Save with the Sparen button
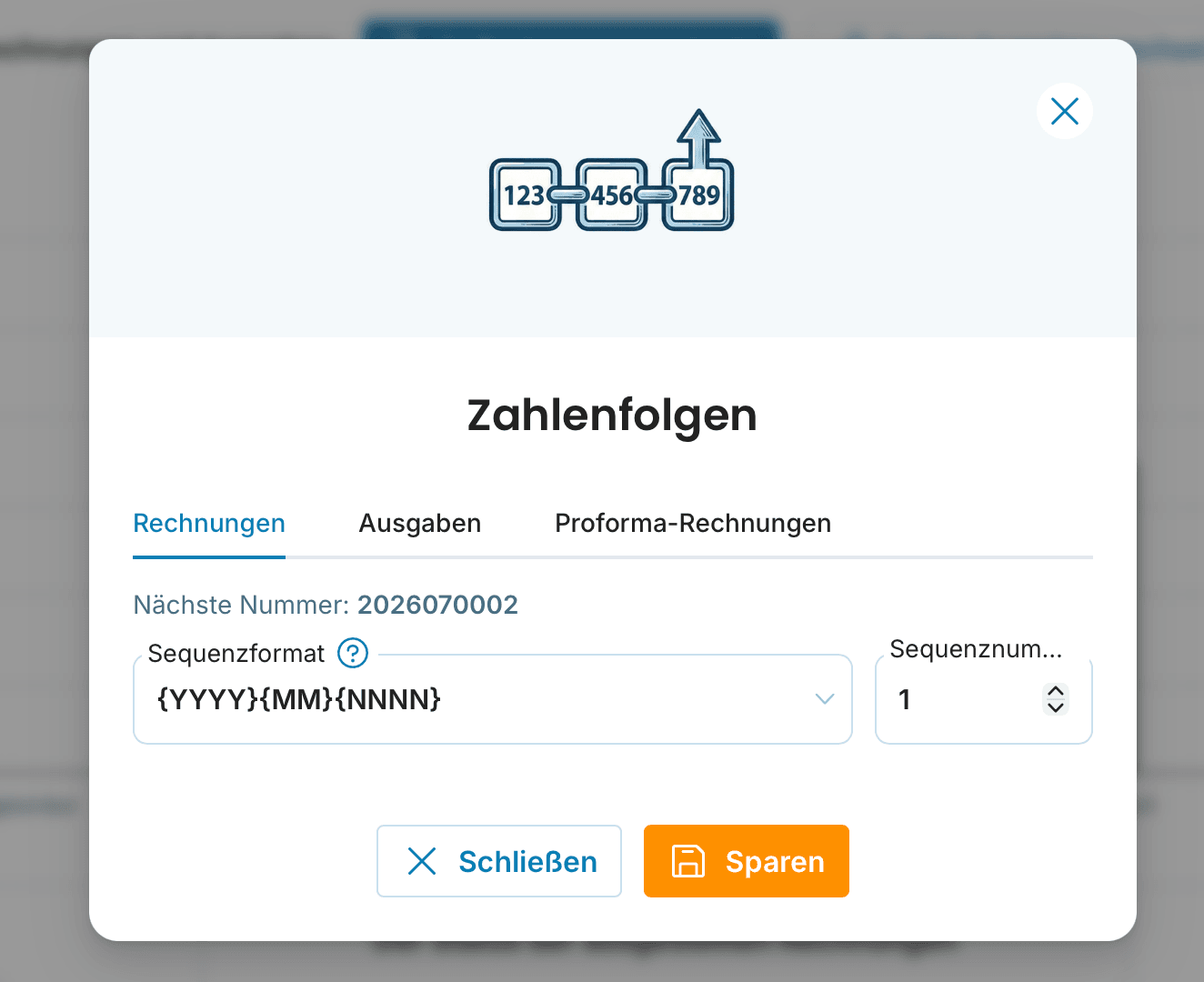Screen dimensions: 1204x982 click(747, 861)
